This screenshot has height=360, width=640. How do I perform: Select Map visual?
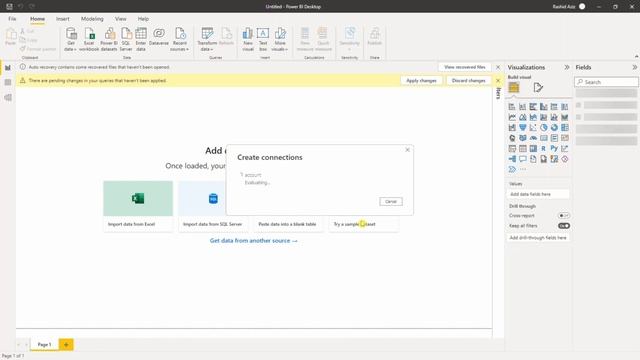click(x=512, y=138)
